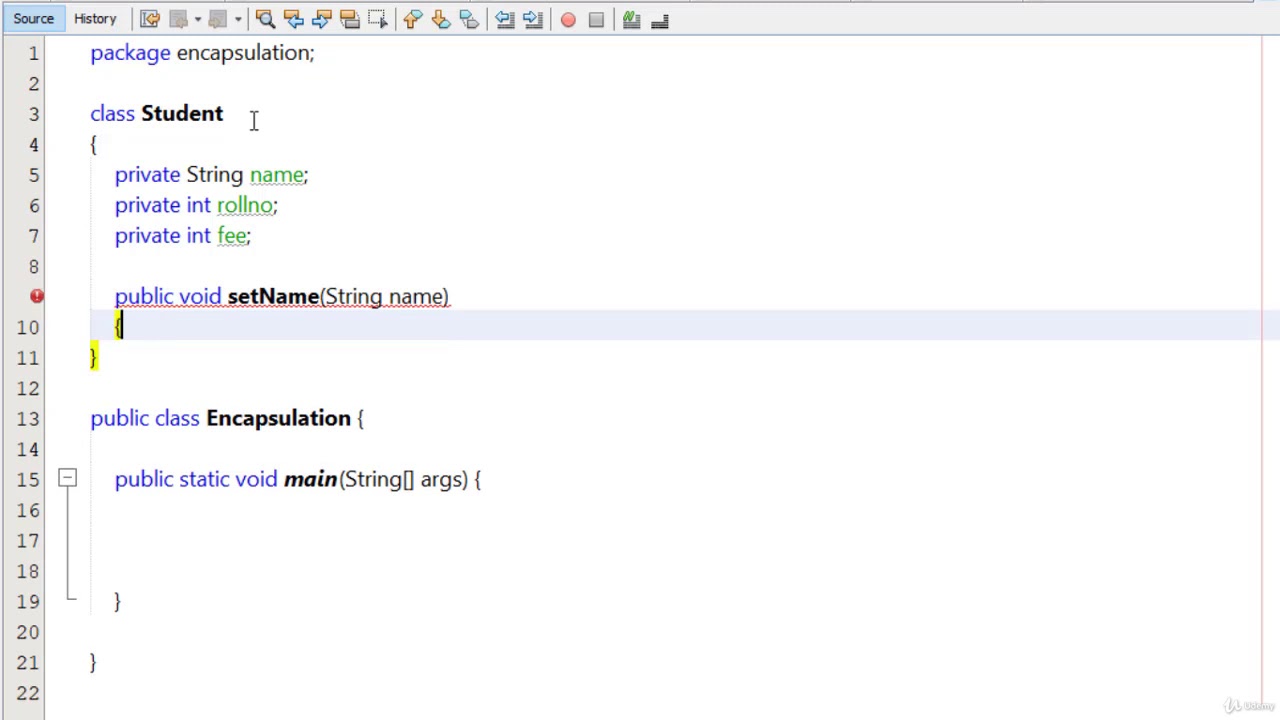This screenshot has width=1280, height=720.
Task: Click '(String[] args)' in main signature
Action: click(404, 479)
